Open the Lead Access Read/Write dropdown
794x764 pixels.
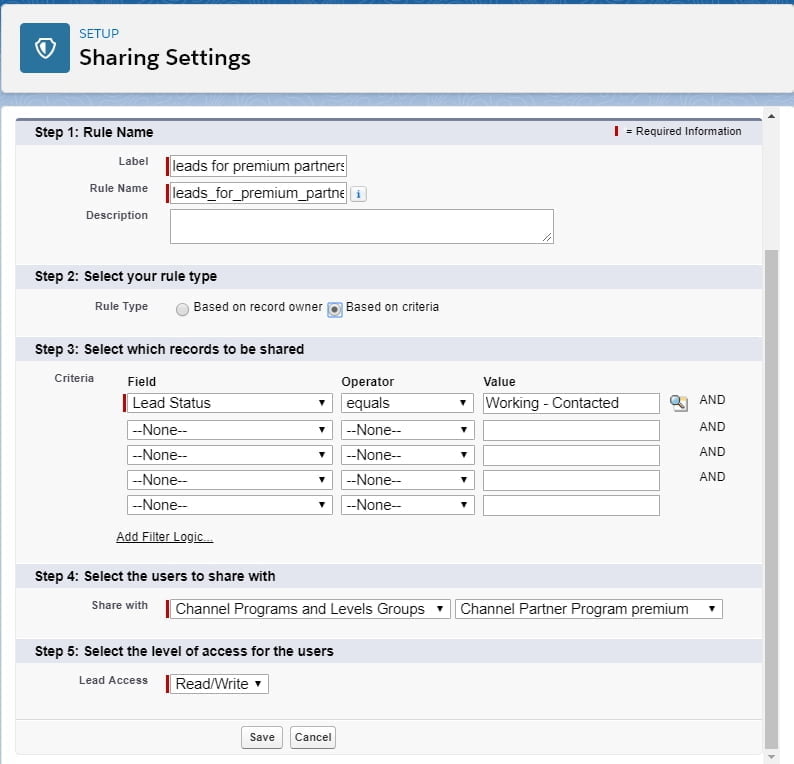[219, 683]
